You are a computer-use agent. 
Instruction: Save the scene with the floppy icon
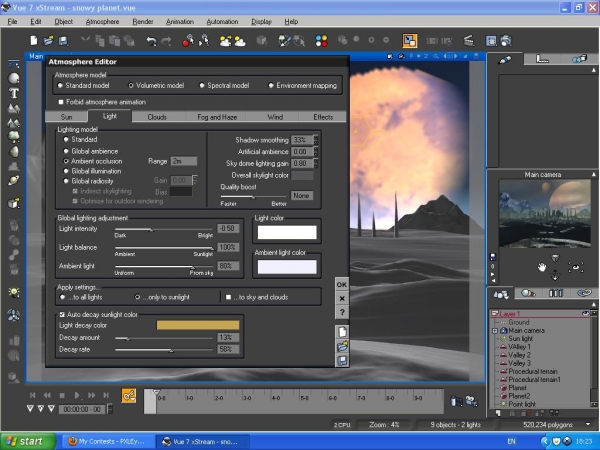63,40
